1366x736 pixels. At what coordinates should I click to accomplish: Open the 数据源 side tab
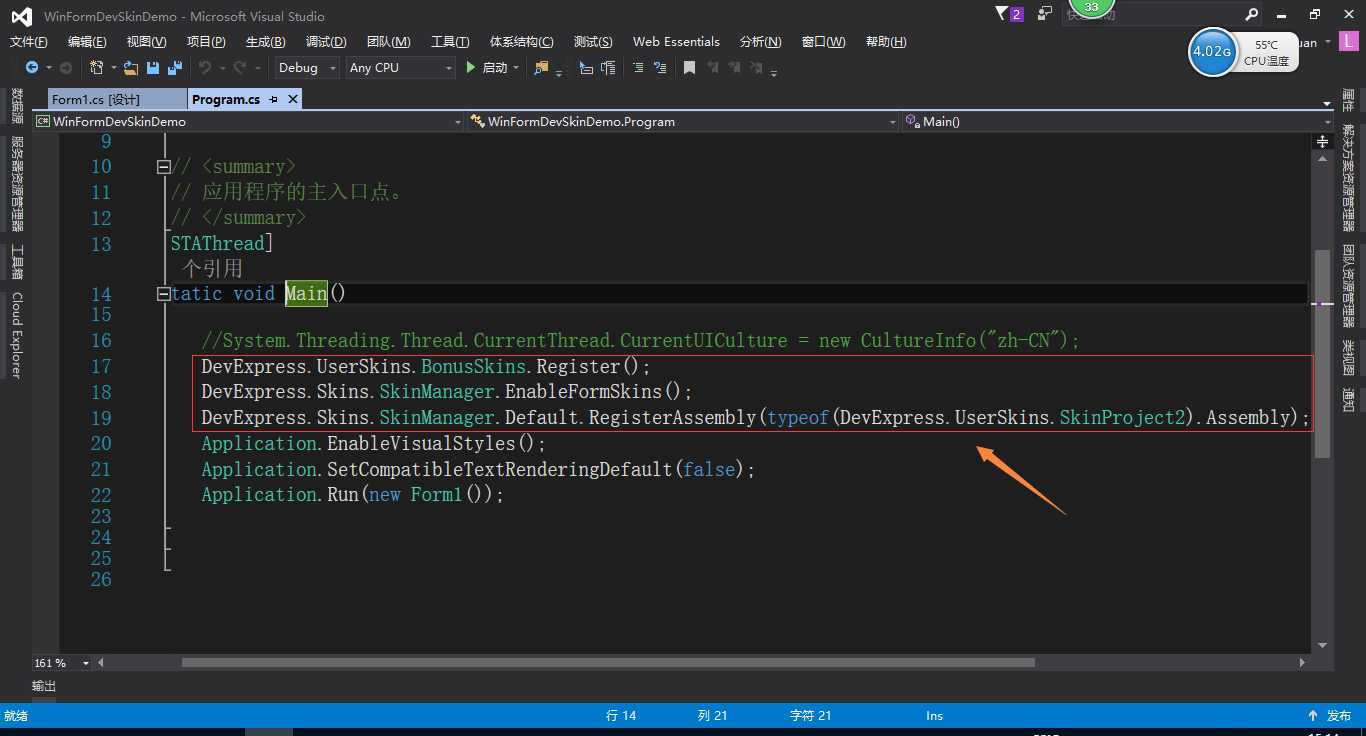point(16,106)
